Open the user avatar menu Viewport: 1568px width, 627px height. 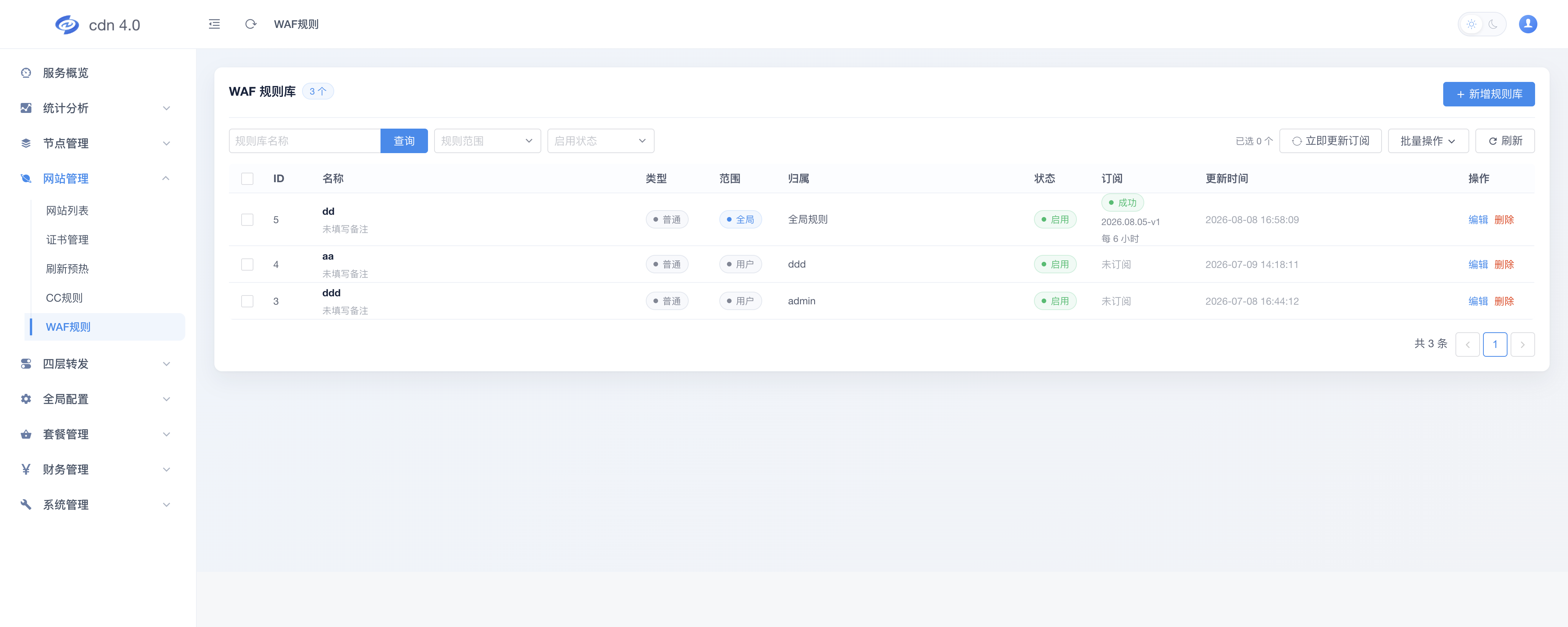click(x=1528, y=24)
